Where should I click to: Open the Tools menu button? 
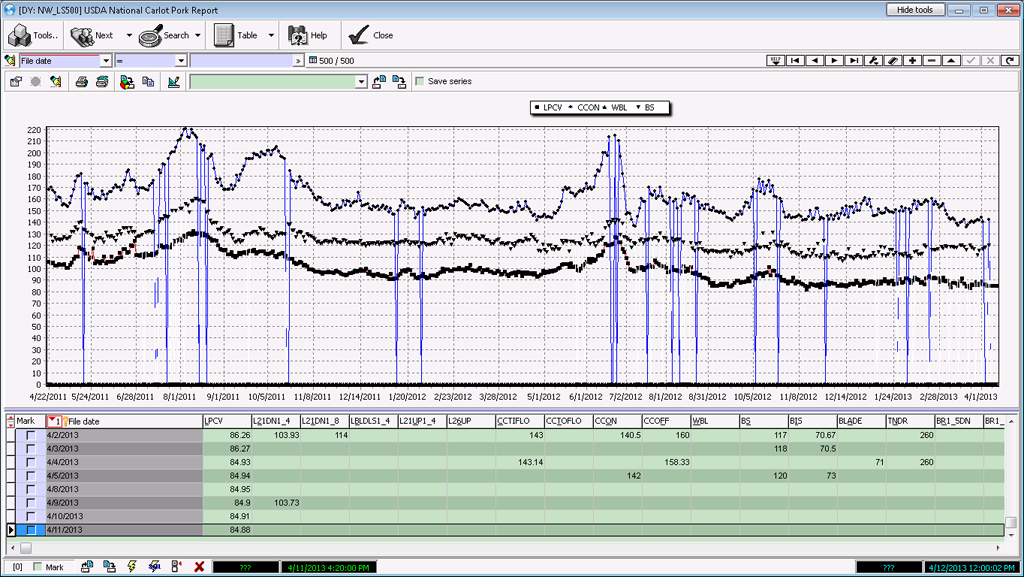[33, 35]
